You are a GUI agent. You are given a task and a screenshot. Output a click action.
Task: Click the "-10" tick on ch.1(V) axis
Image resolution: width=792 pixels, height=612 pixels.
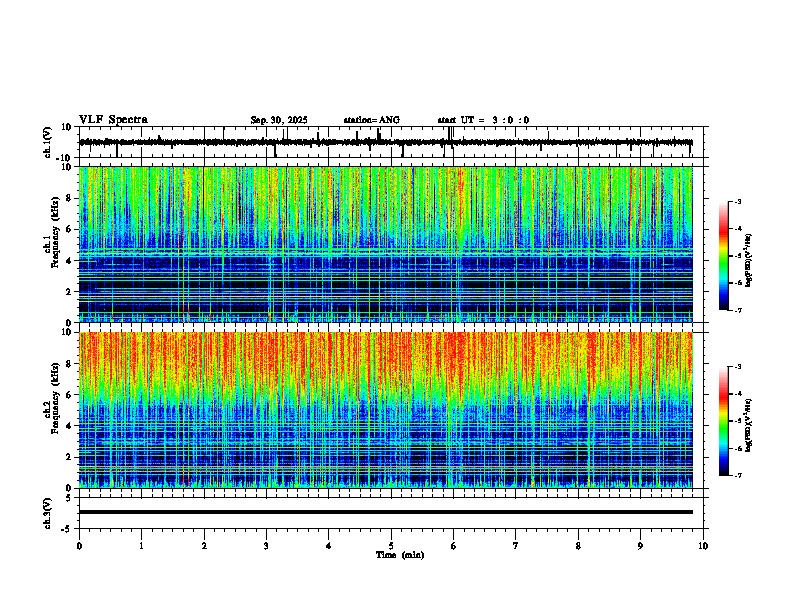[65, 158]
